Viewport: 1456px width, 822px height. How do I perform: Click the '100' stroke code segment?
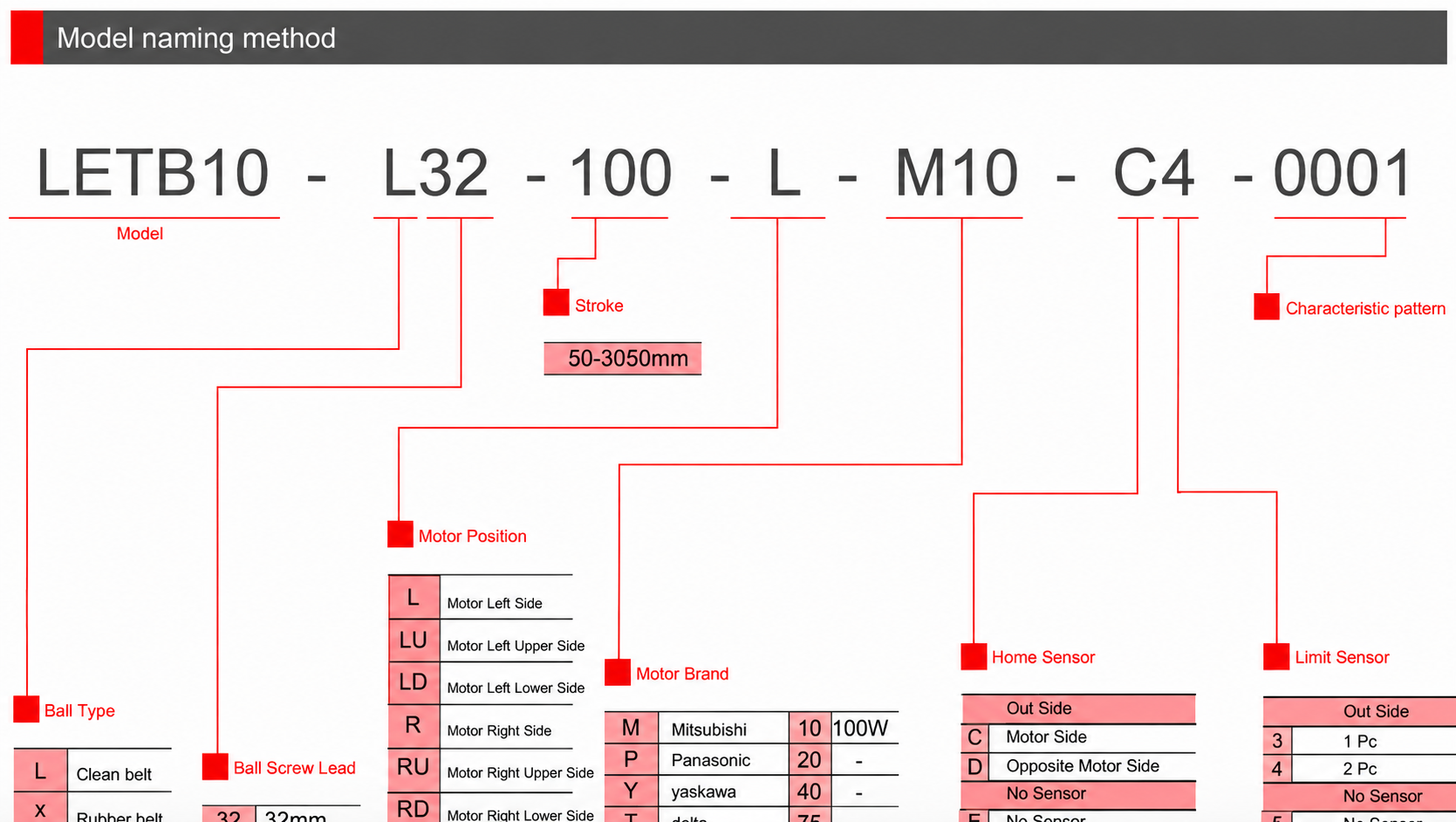[x=620, y=173]
